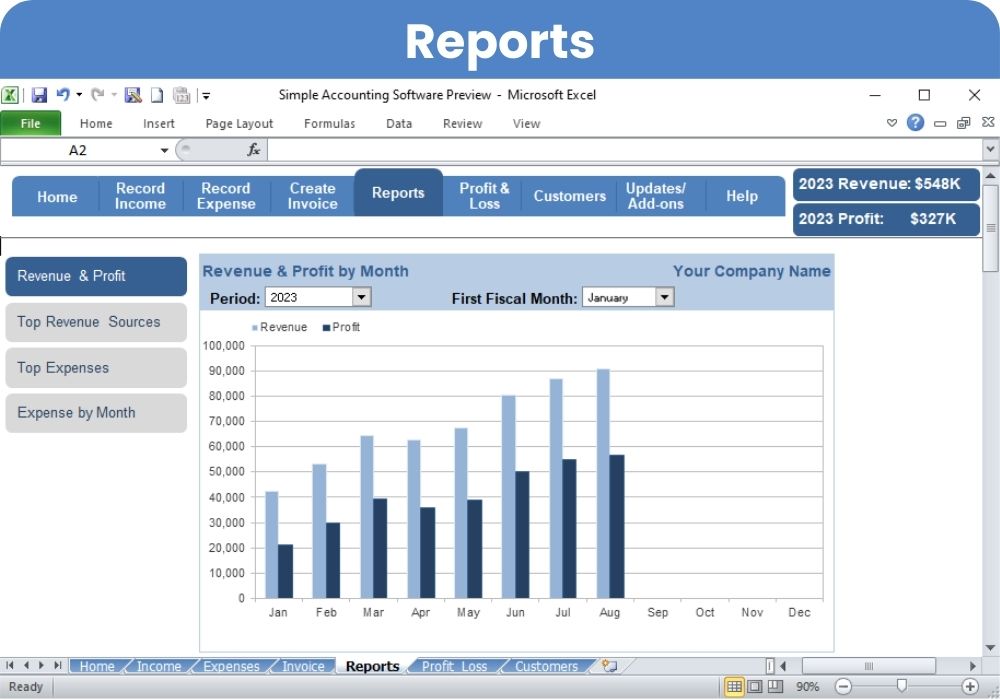Click the zoom in plus icon
Viewport: 1000px width, 700px height.
(x=970, y=687)
